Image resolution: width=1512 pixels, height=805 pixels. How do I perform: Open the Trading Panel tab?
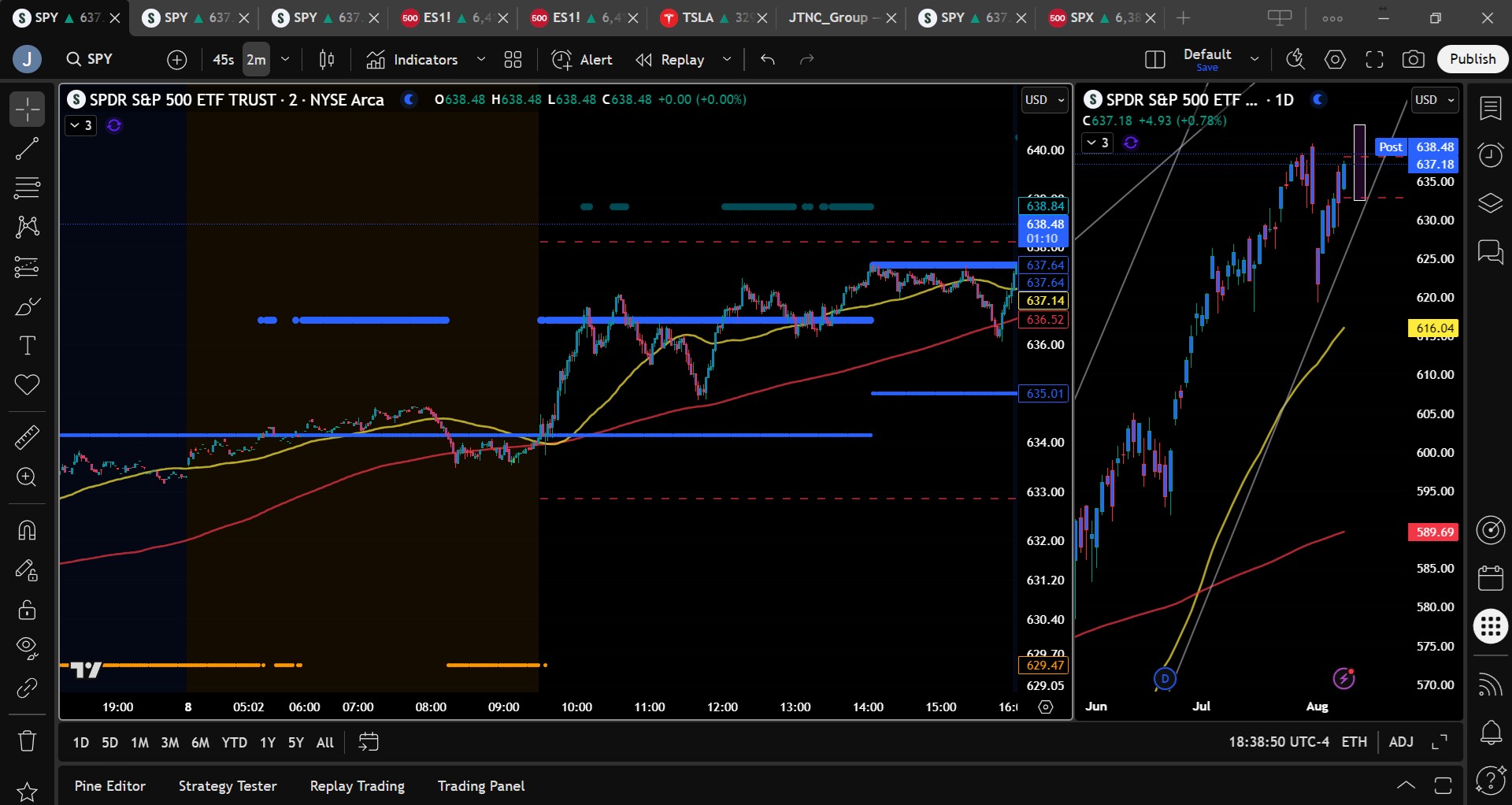pos(481,786)
